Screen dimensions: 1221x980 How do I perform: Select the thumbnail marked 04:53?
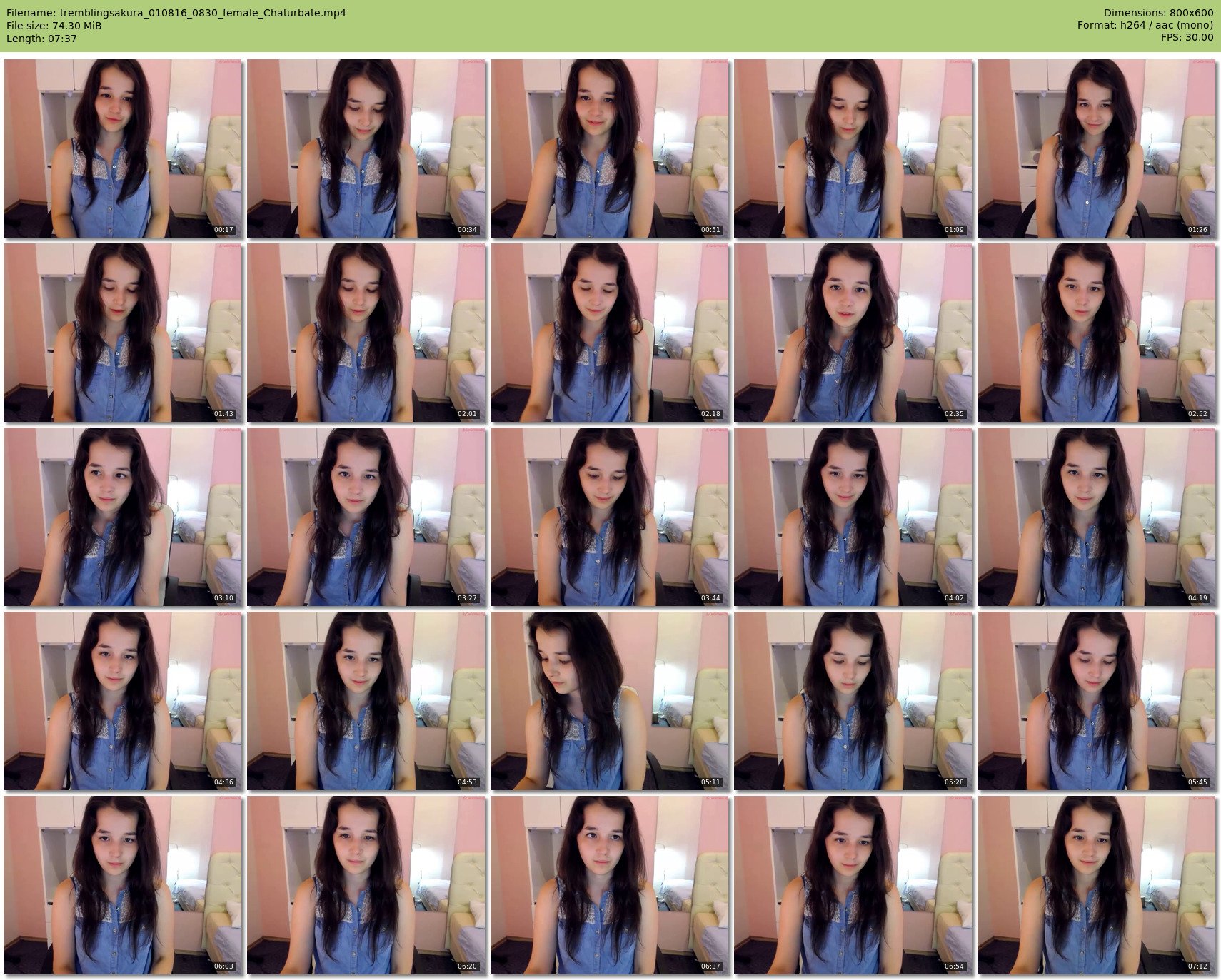click(x=366, y=701)
